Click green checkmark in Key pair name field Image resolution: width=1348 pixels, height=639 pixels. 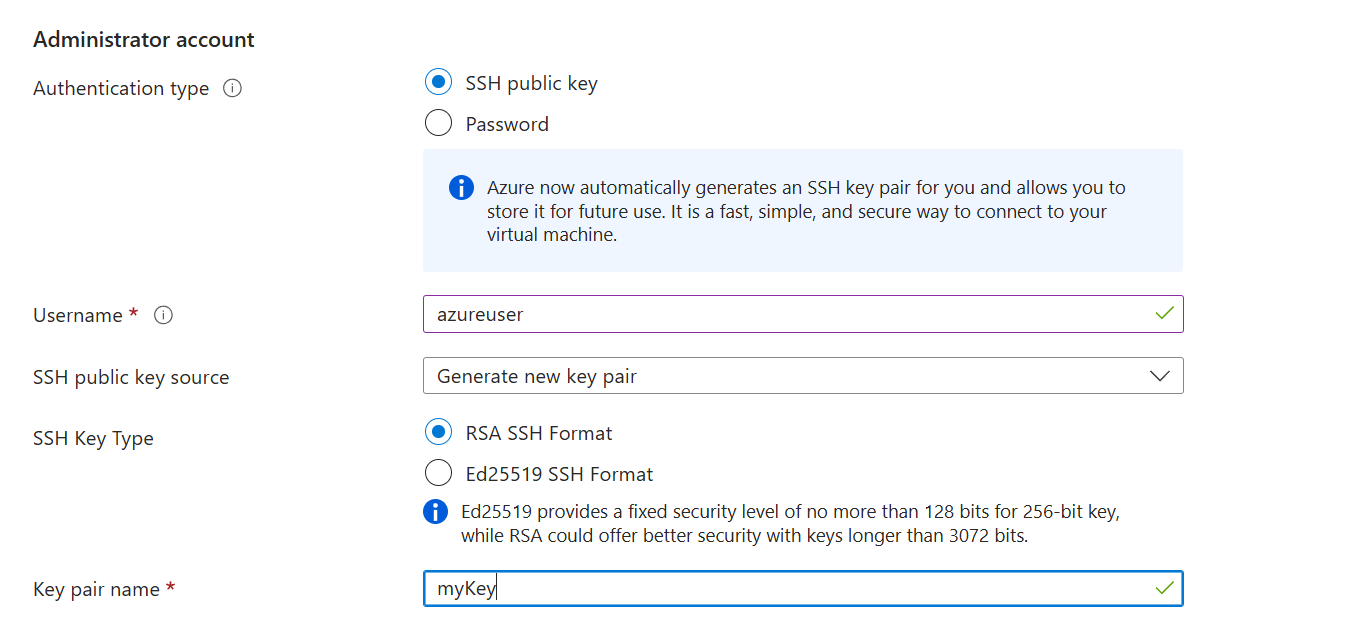pos(1164,588)
